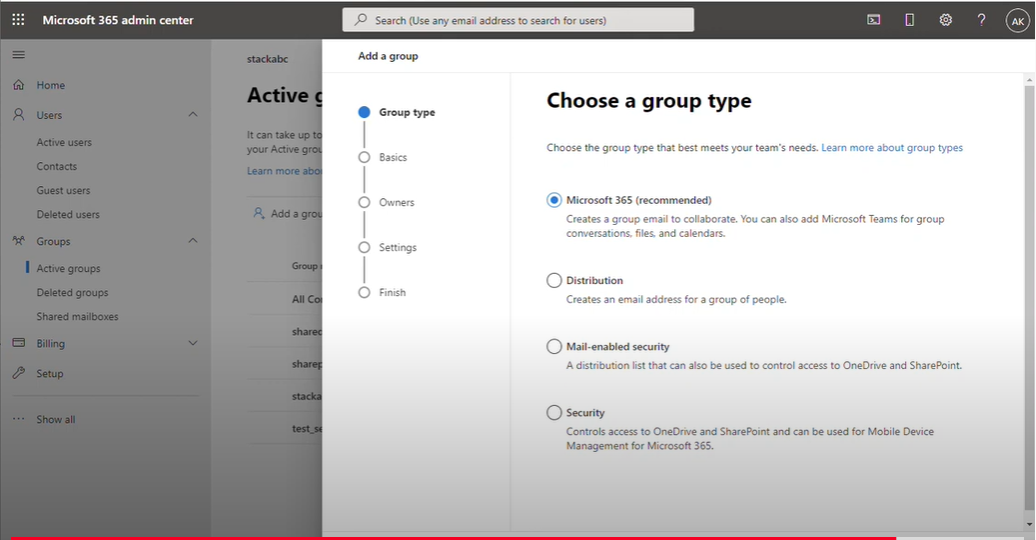Go to Finish wizard step

point(382,292)
